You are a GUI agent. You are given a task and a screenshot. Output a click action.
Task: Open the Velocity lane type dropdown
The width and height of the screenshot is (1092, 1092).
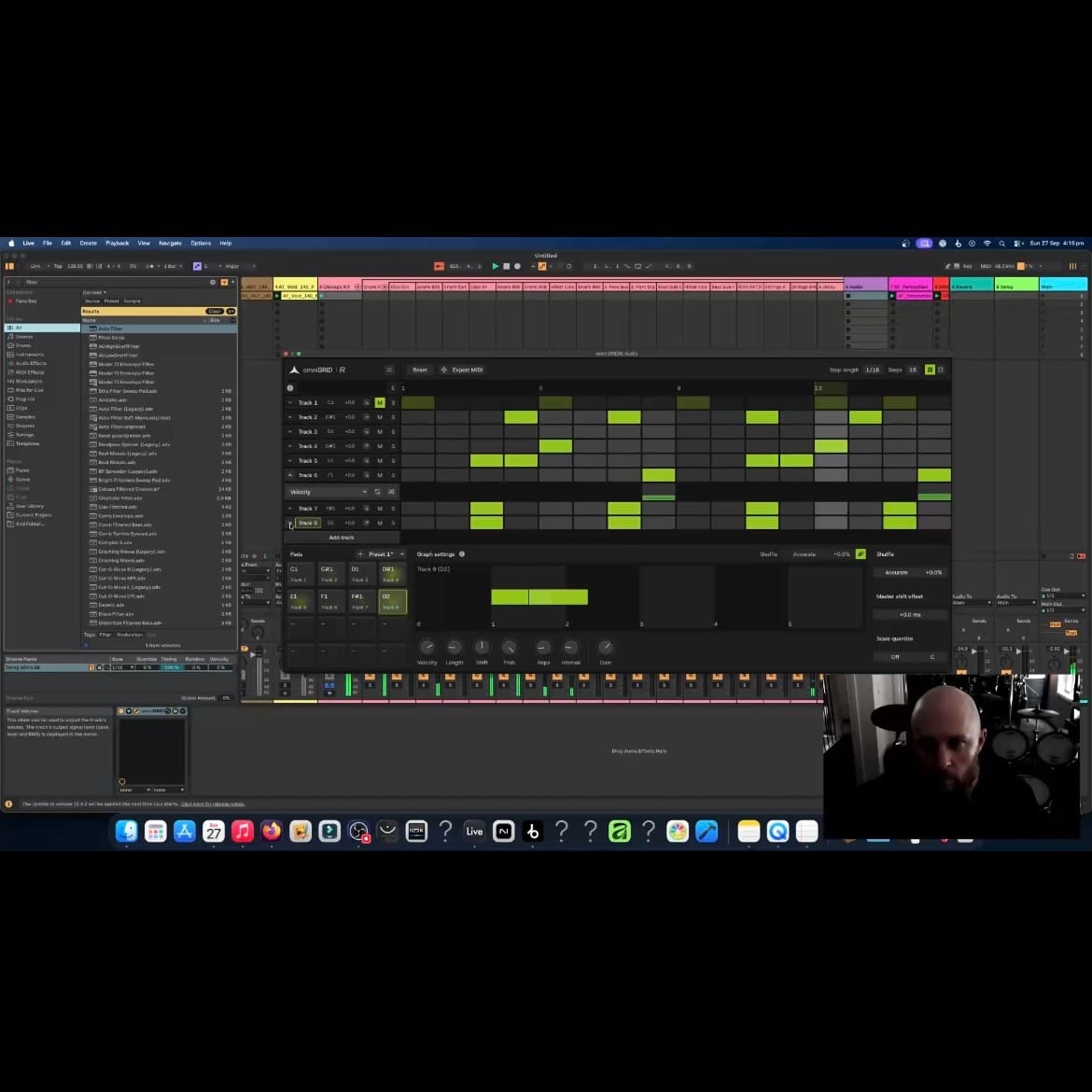click(328, 492)
